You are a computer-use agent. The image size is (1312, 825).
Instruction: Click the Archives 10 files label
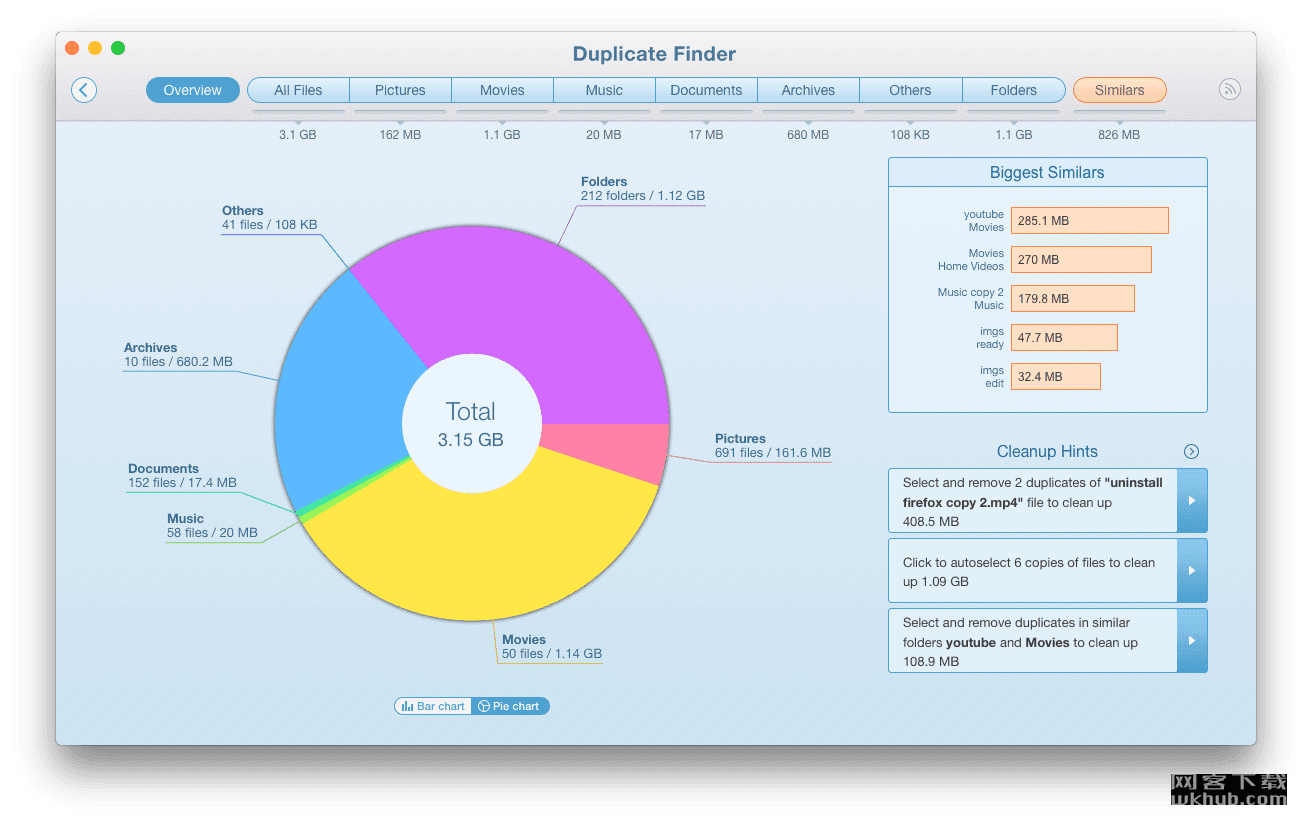tap(178, 355)
